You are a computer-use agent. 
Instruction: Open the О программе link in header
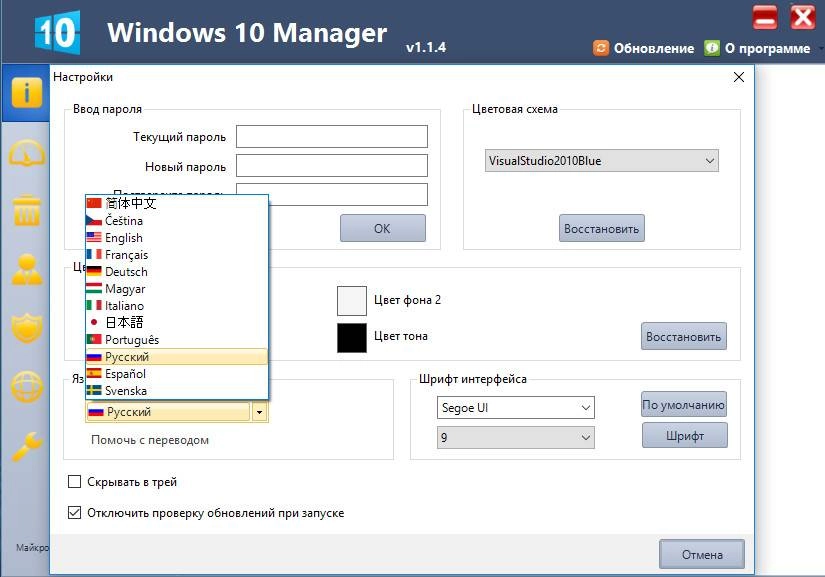[x=768, y=48]
